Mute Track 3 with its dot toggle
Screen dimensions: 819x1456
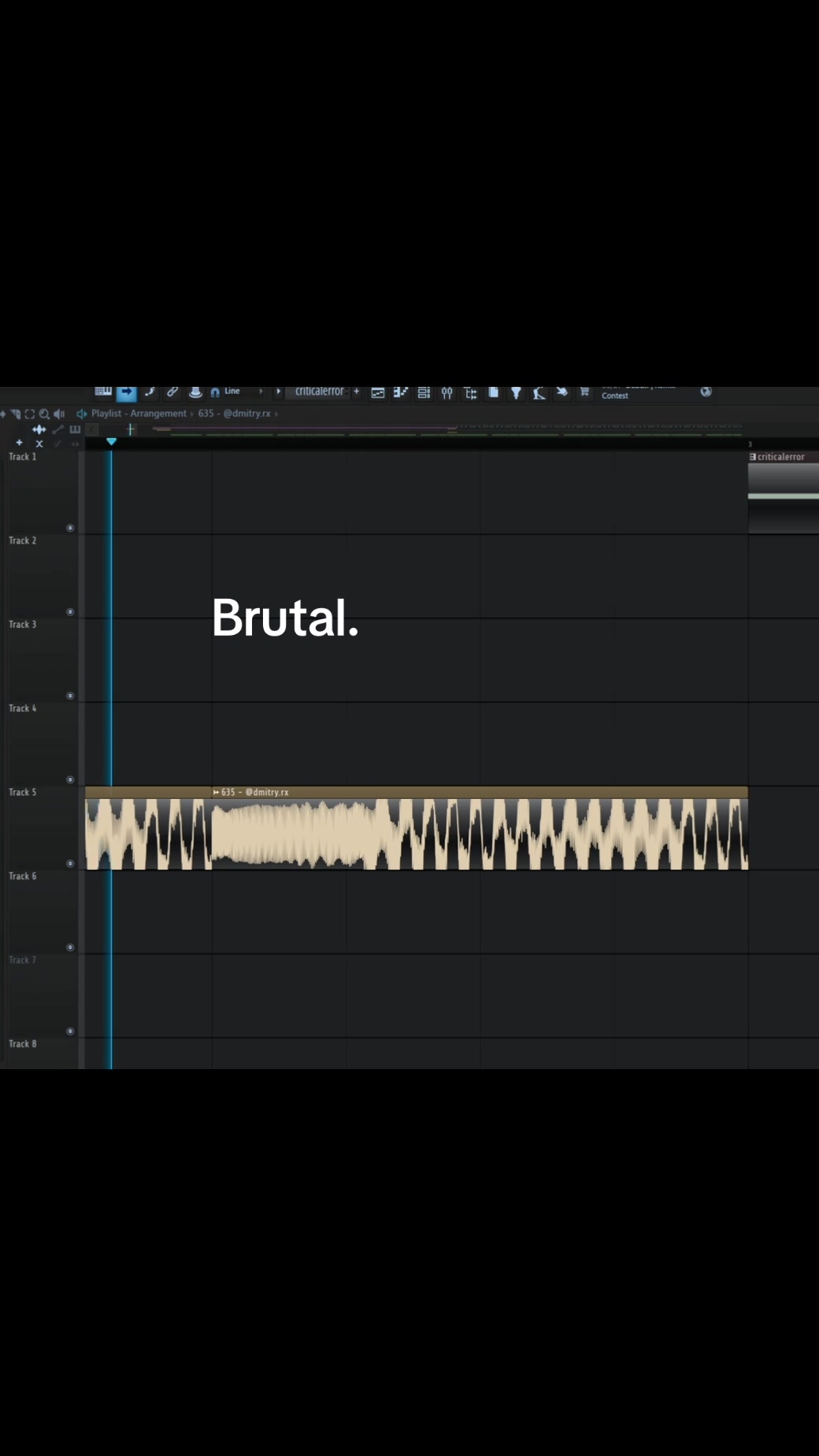tap(70, 696)
